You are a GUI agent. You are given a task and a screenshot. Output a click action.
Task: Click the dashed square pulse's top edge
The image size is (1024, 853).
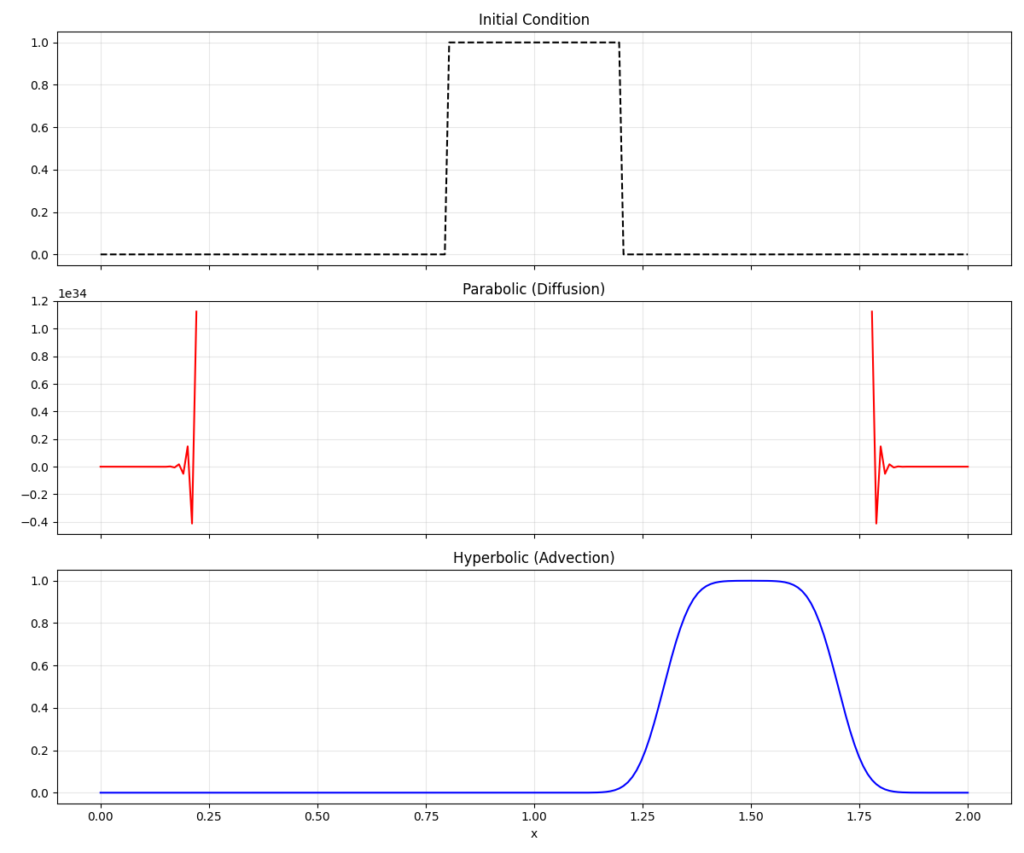(534, 43)
